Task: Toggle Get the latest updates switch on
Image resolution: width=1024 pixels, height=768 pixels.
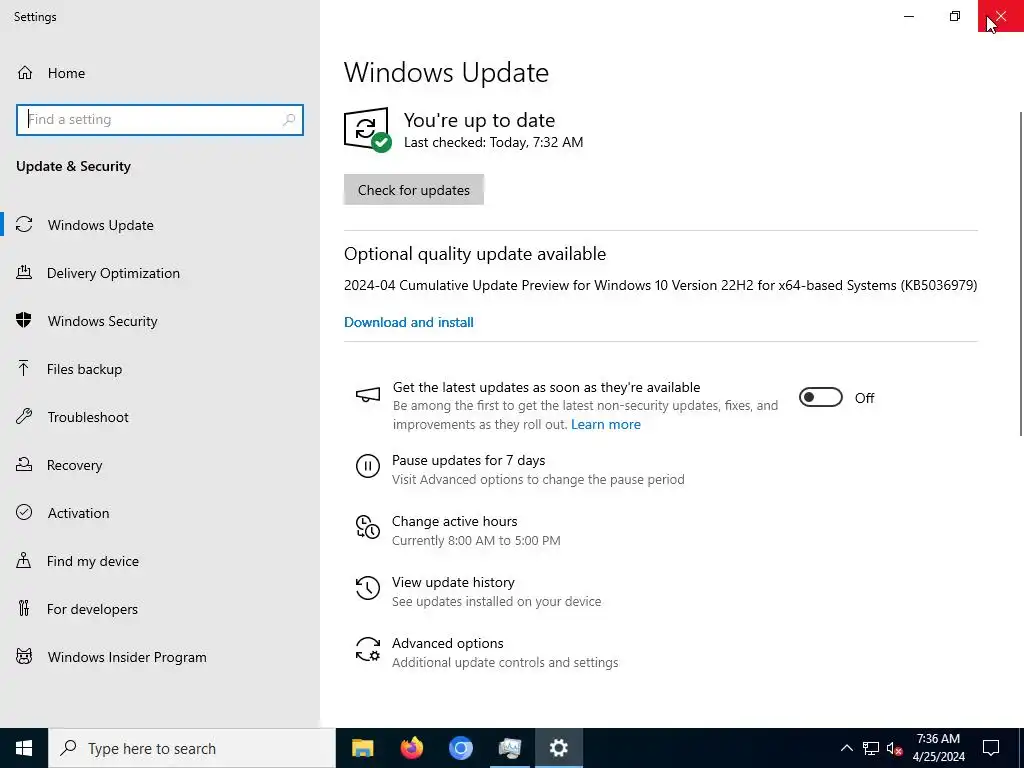Action: coord(821,397)
